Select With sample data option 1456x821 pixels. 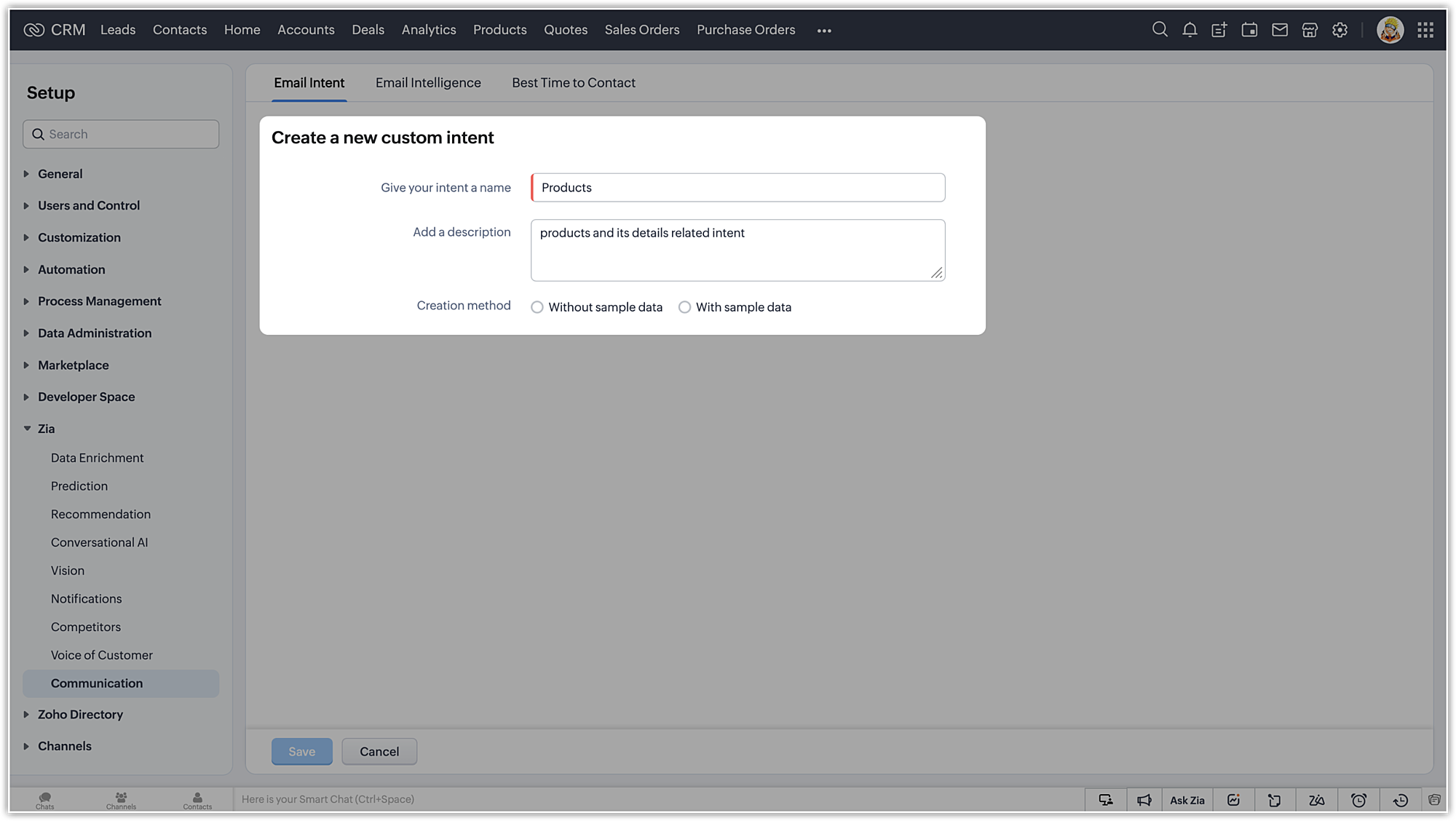[684, 307]
